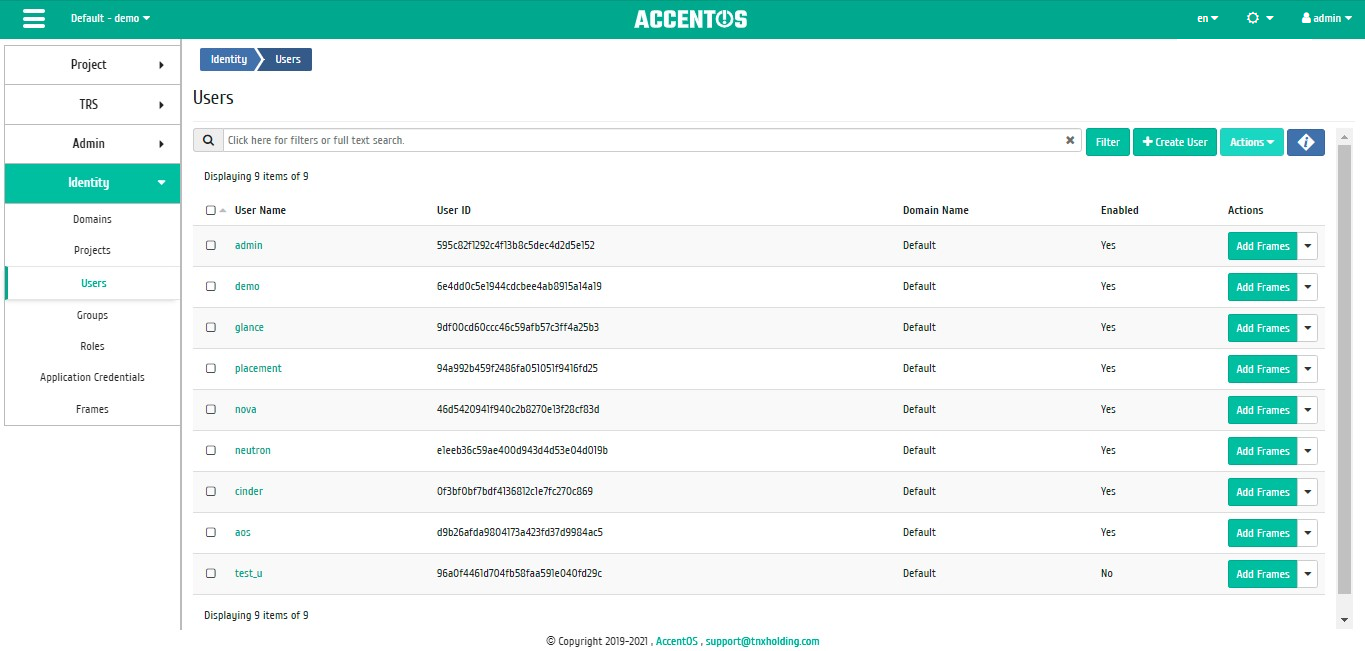Image resolution: width=1365 pixels, height=651 pixels.
Task: Open the hamburger main menu
Action: 33,19
